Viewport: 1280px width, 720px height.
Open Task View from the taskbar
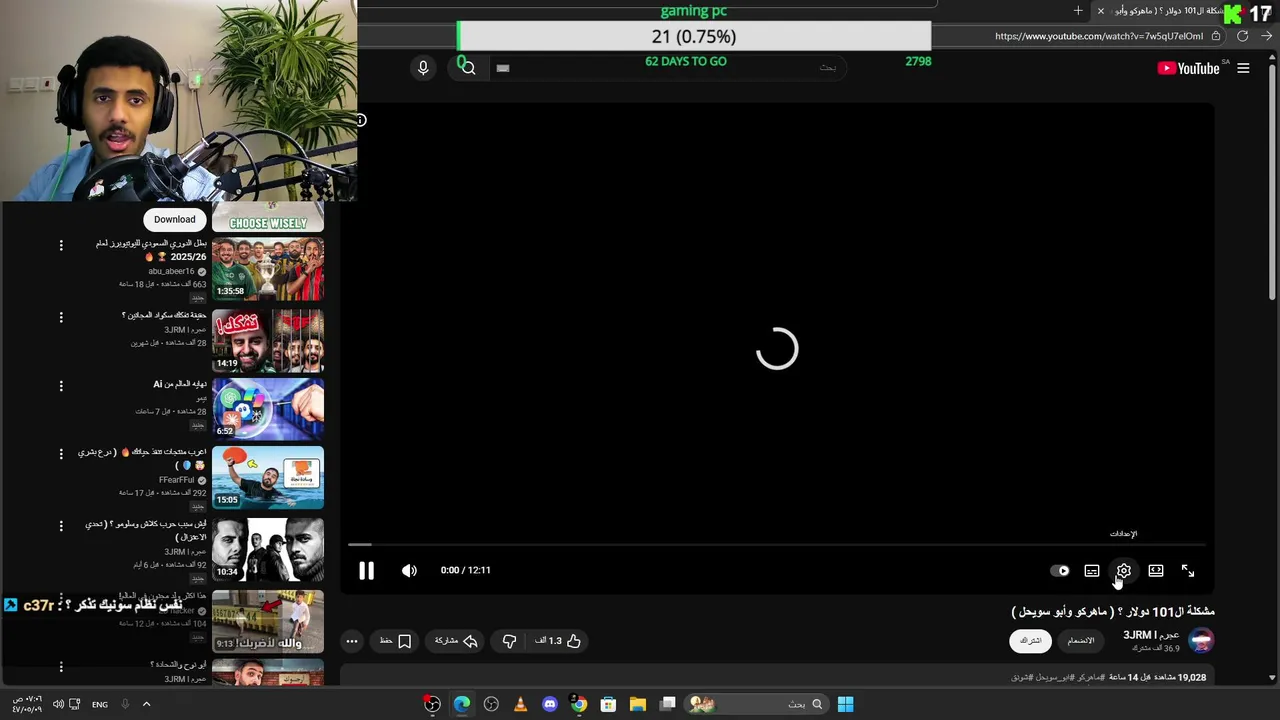coord(668,704)
